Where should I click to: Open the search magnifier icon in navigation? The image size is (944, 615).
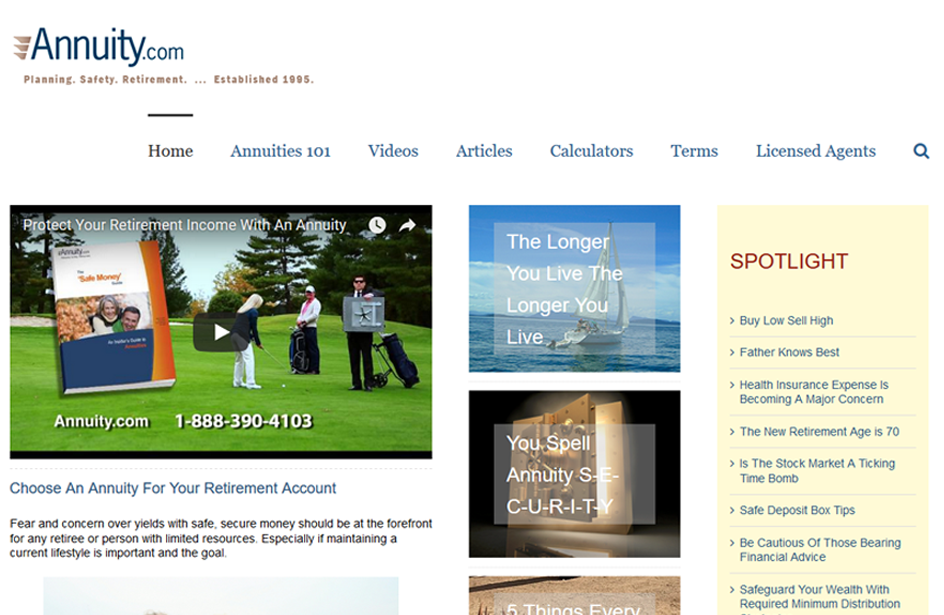(921, 151)
